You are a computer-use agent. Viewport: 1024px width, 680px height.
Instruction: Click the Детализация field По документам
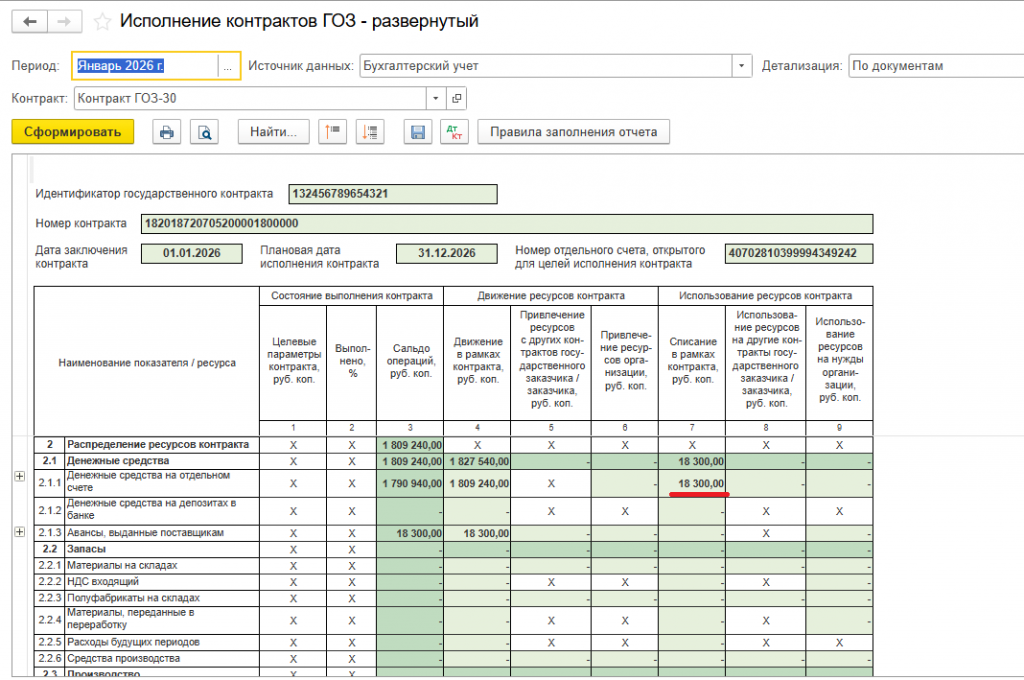[x=936, y=66]
